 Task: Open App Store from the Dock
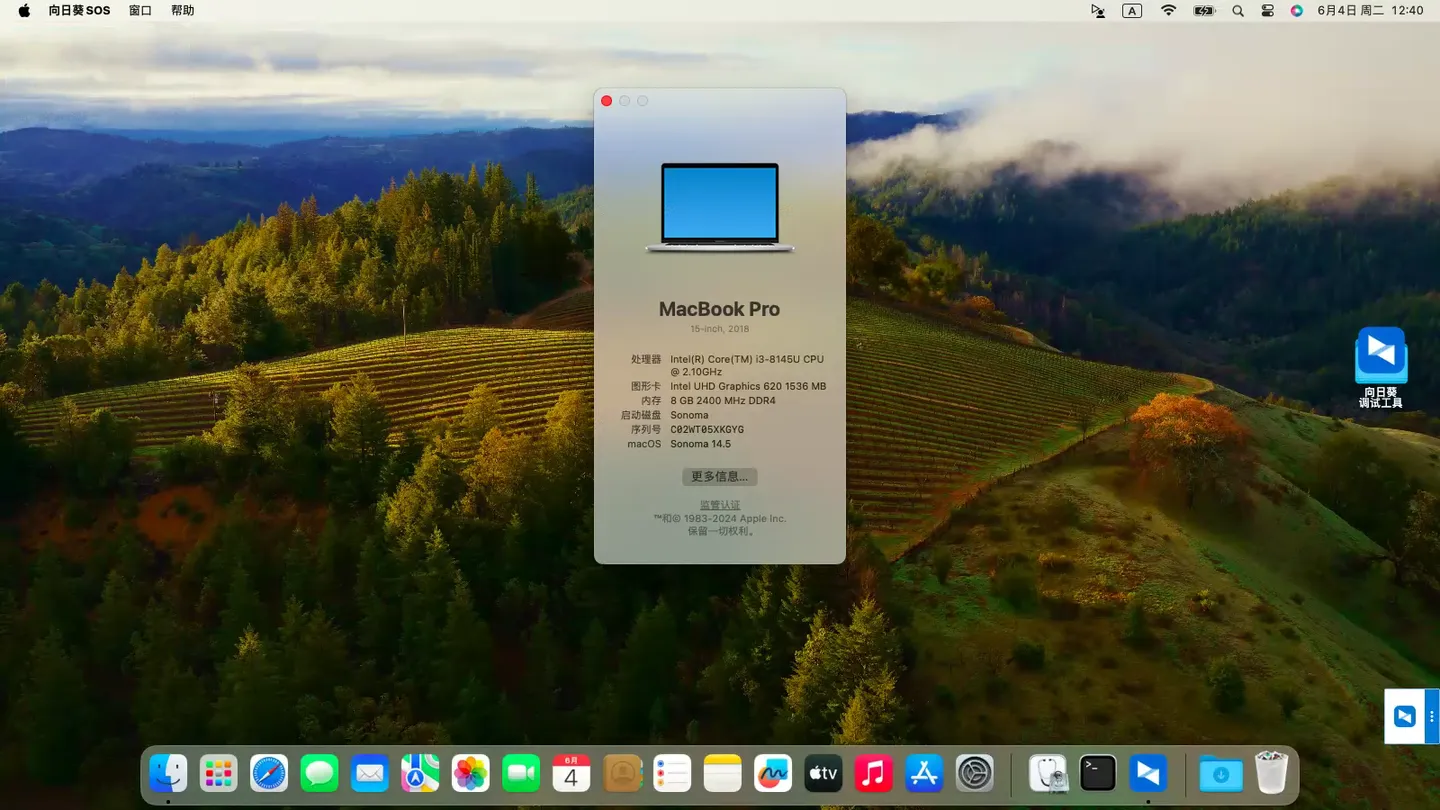point(924,773)
